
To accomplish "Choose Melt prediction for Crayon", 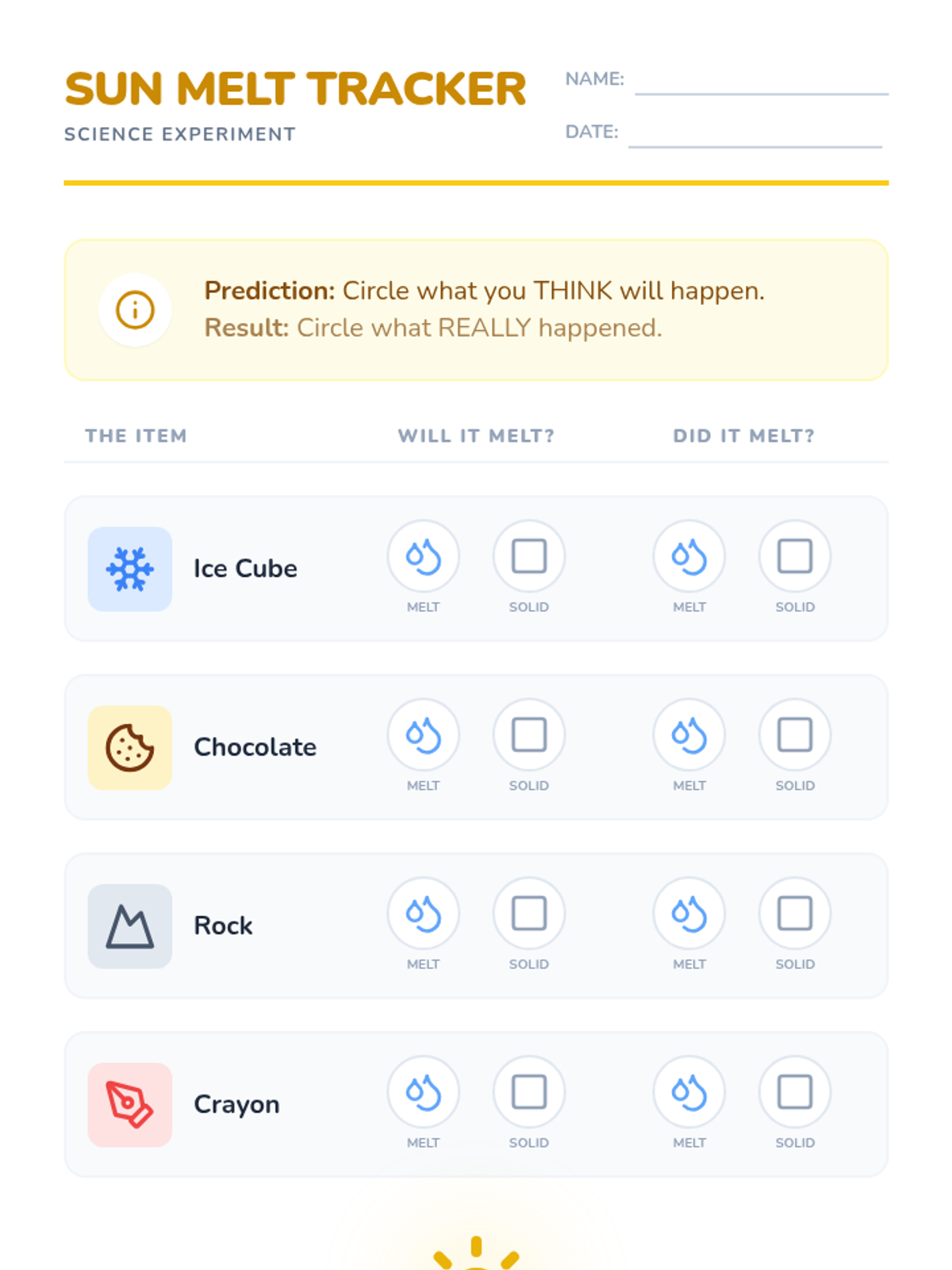I will pyautogui.click(x=424, y=1092).
